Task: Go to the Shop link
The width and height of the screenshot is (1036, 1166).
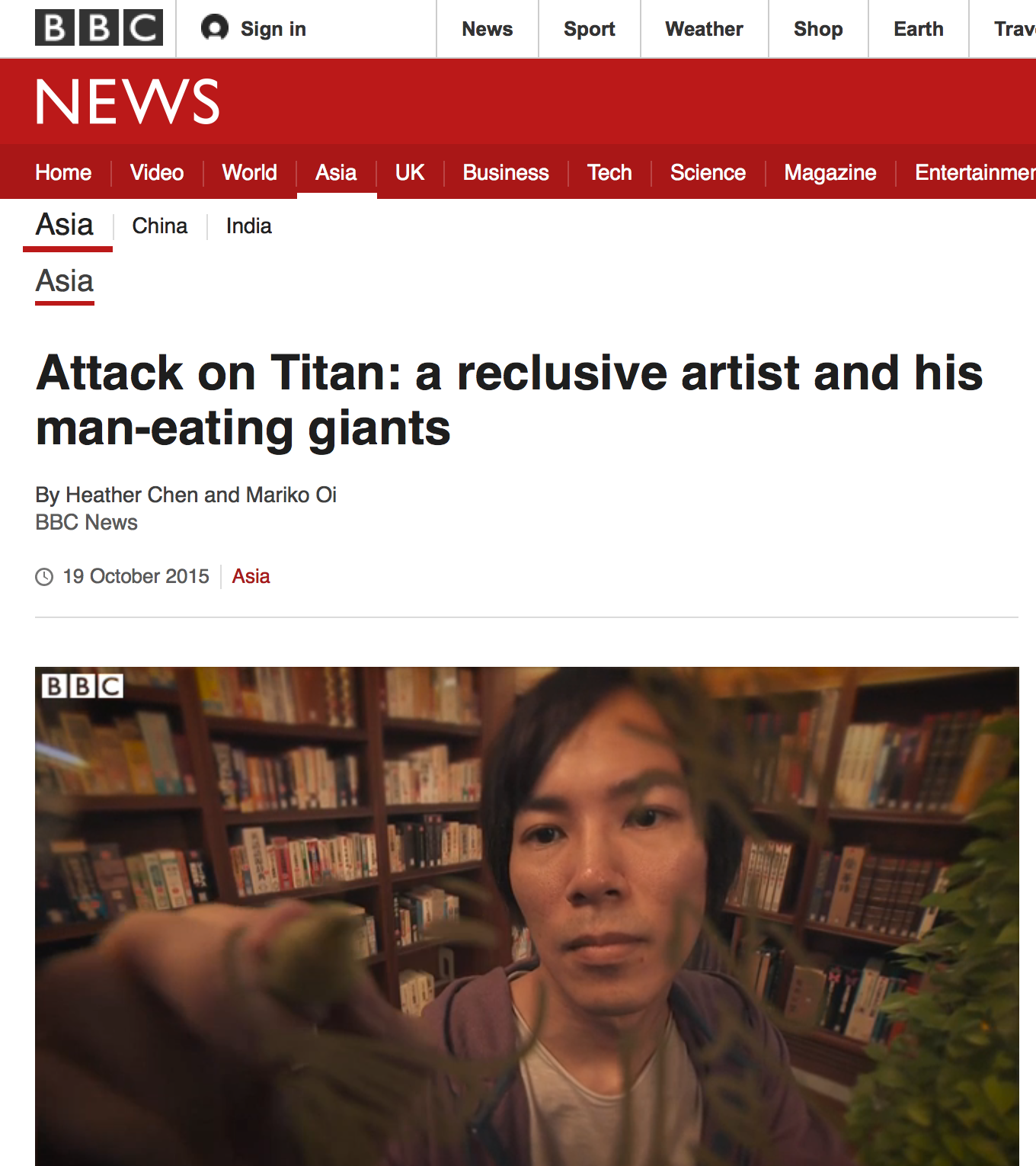Action: (x=818, y=29)
